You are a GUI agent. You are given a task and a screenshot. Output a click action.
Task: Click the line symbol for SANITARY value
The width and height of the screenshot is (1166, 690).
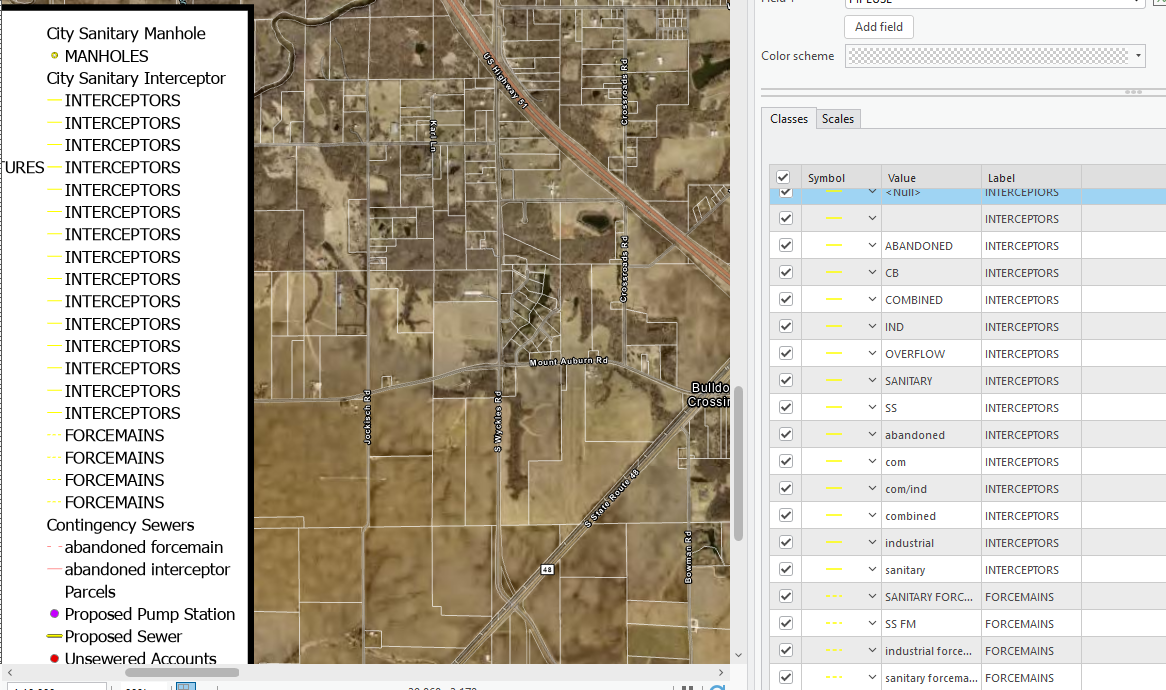click(834, 381)
